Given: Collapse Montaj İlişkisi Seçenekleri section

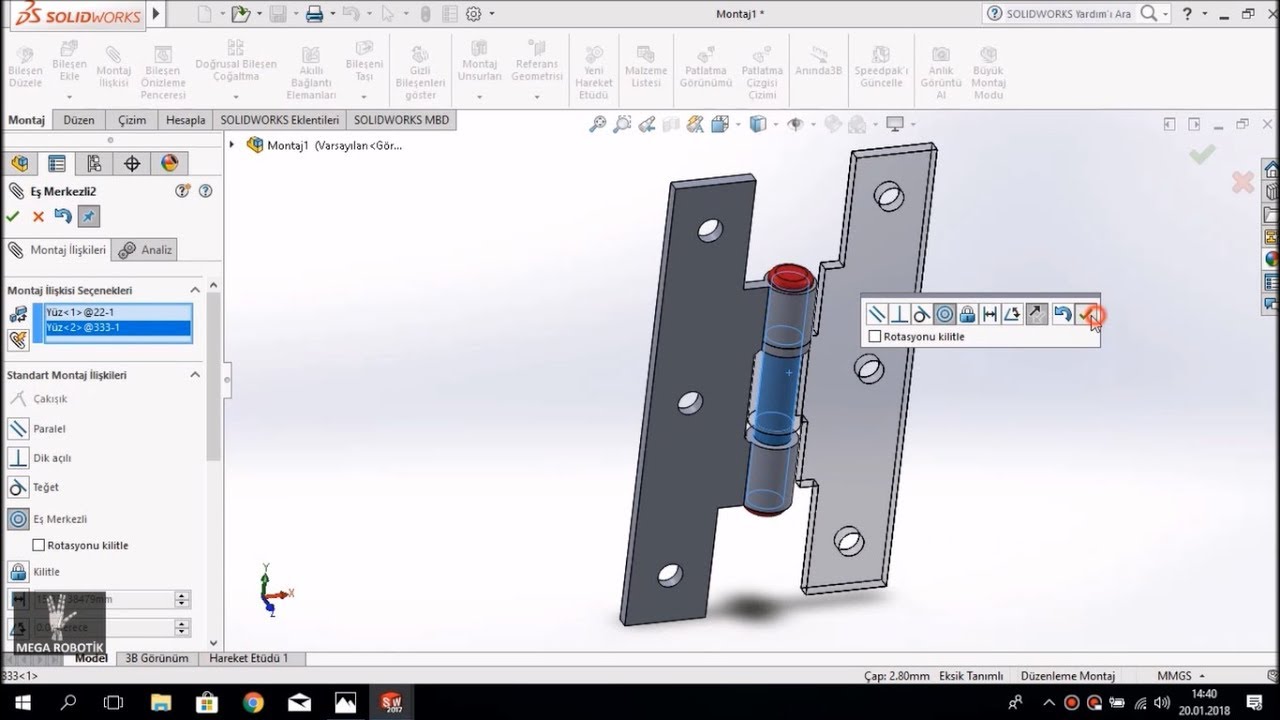Looking at the screenshot, I should point(196,290).
